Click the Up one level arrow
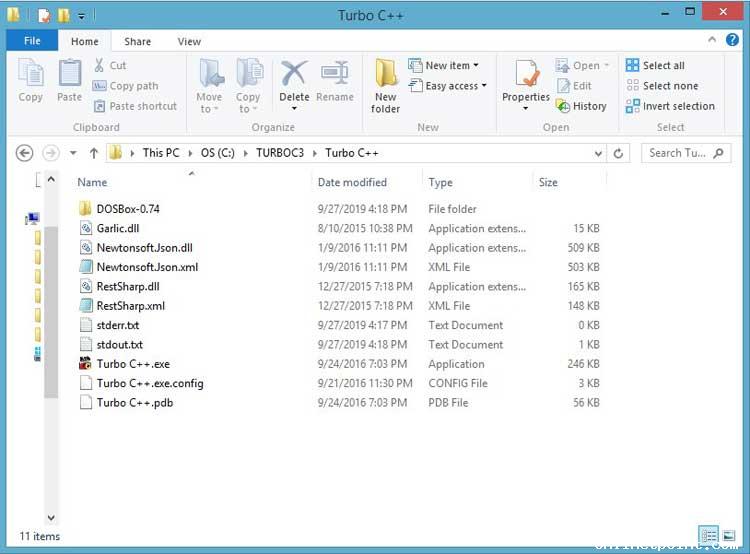This screenshot has width=750, height=554. click(94, 153)
